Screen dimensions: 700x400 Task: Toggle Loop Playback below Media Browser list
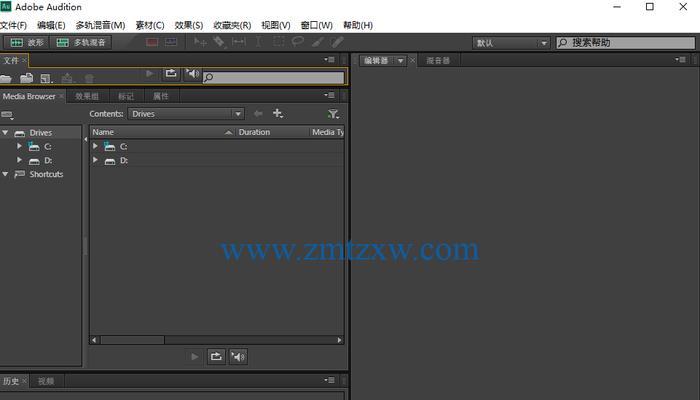coord(216,357)
